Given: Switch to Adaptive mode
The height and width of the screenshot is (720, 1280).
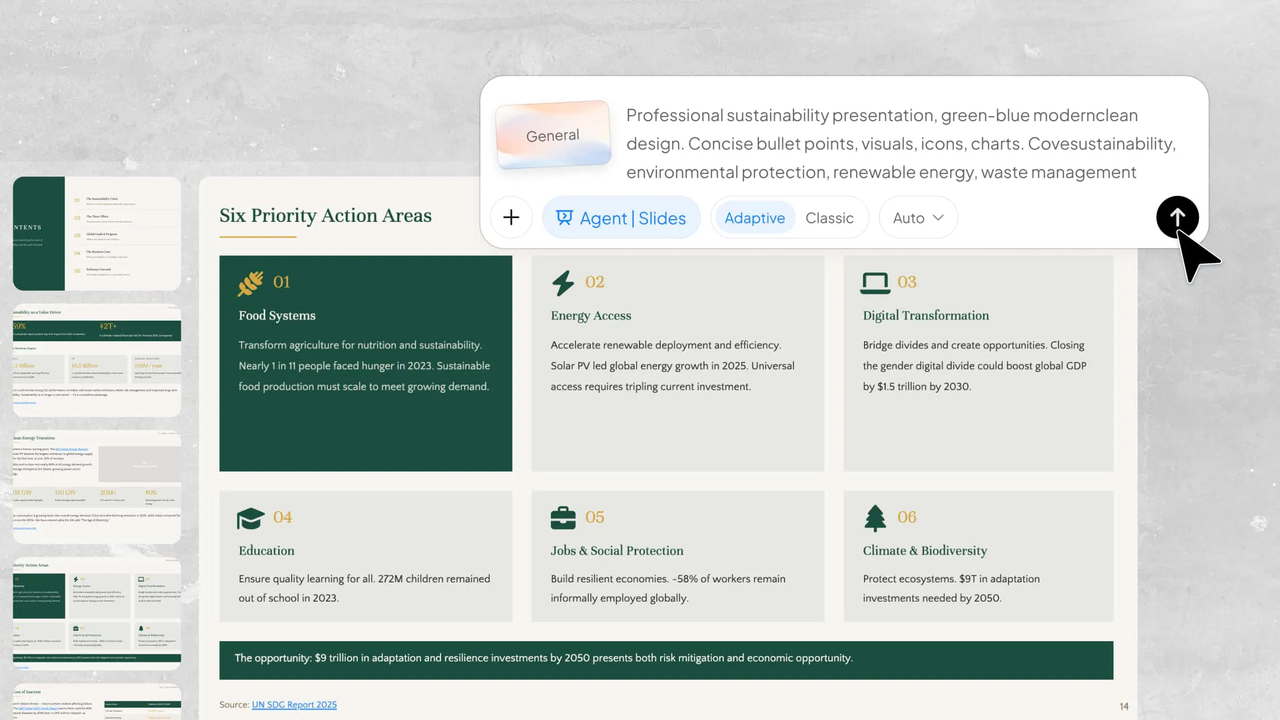Looking at the screenshot, I should point(754,217).
